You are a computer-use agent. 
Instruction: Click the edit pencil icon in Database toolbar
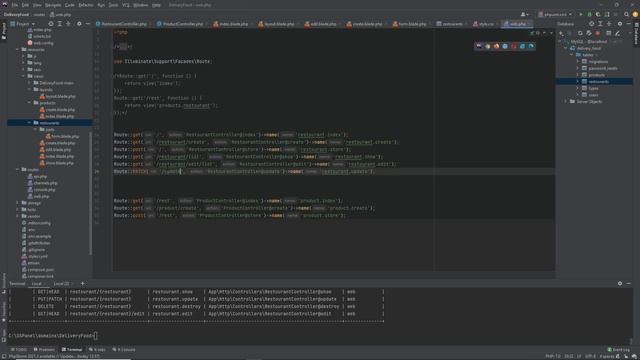click(618, 33)
